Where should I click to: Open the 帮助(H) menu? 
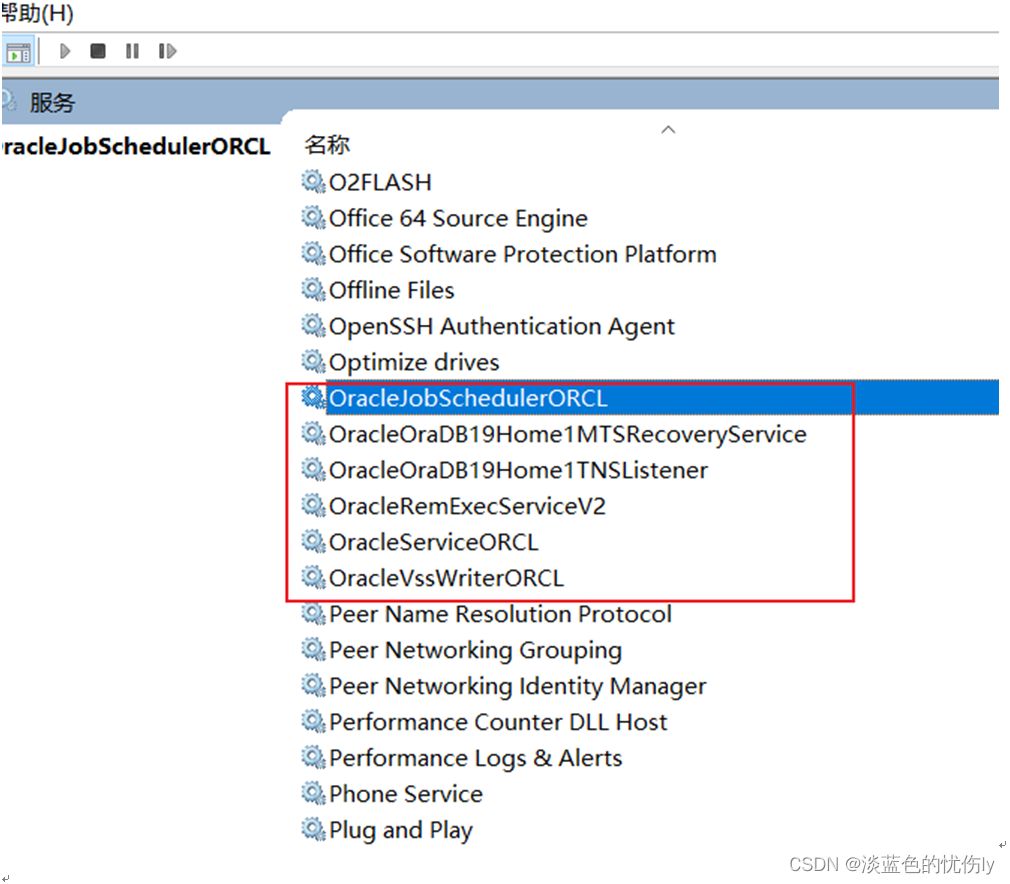point(37,13)
